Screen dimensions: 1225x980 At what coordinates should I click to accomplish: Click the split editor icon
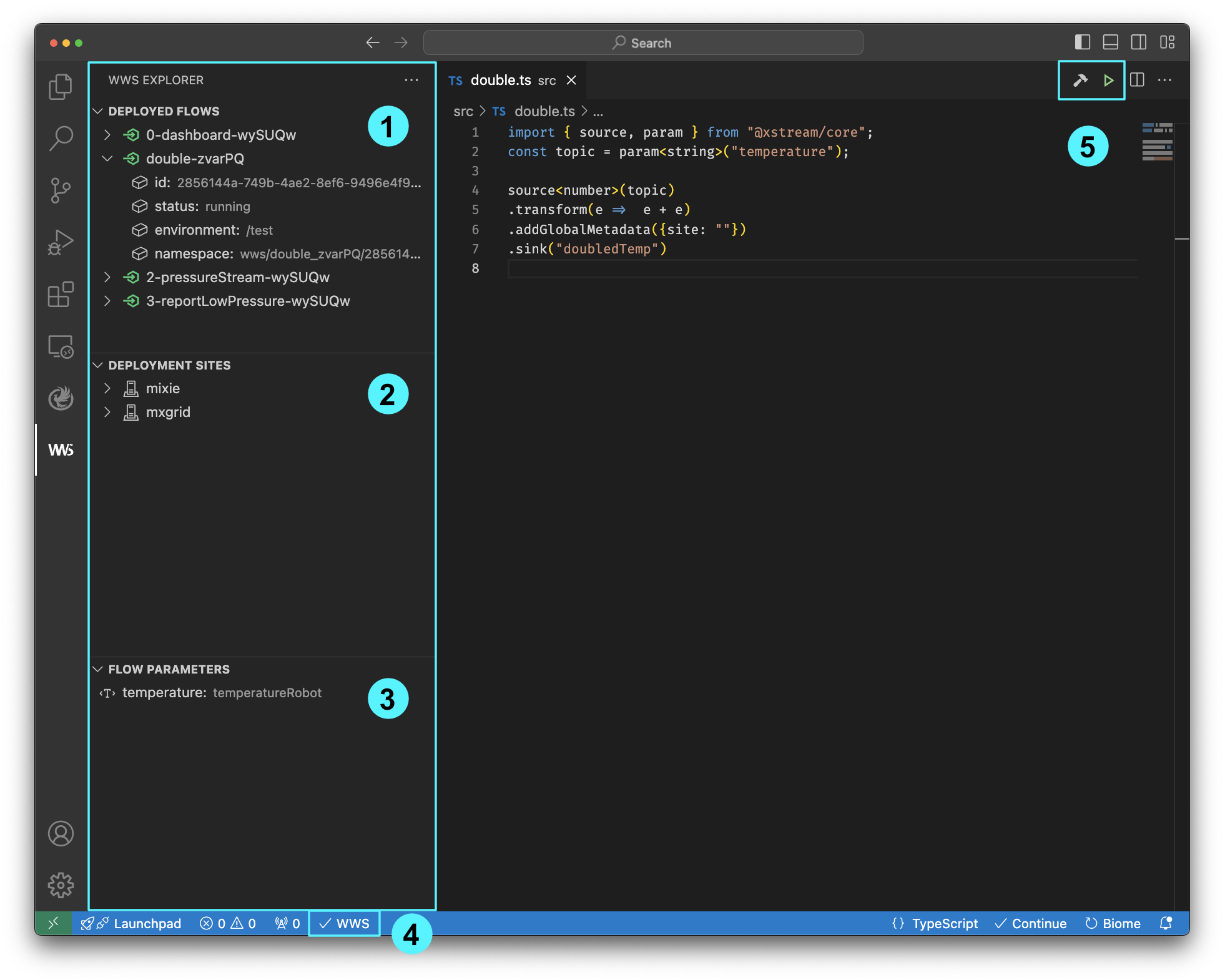point(1137,81)
